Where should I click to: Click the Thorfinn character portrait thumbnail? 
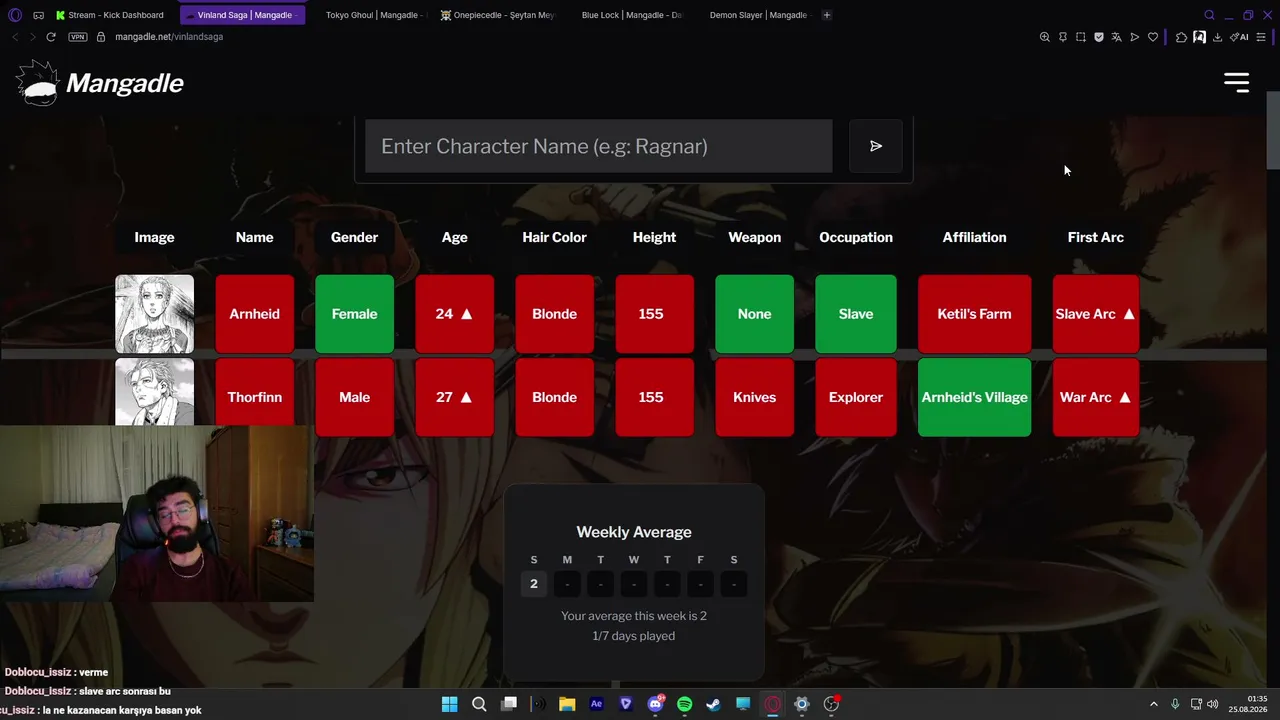pyautogui.click(x=154, y=393)
